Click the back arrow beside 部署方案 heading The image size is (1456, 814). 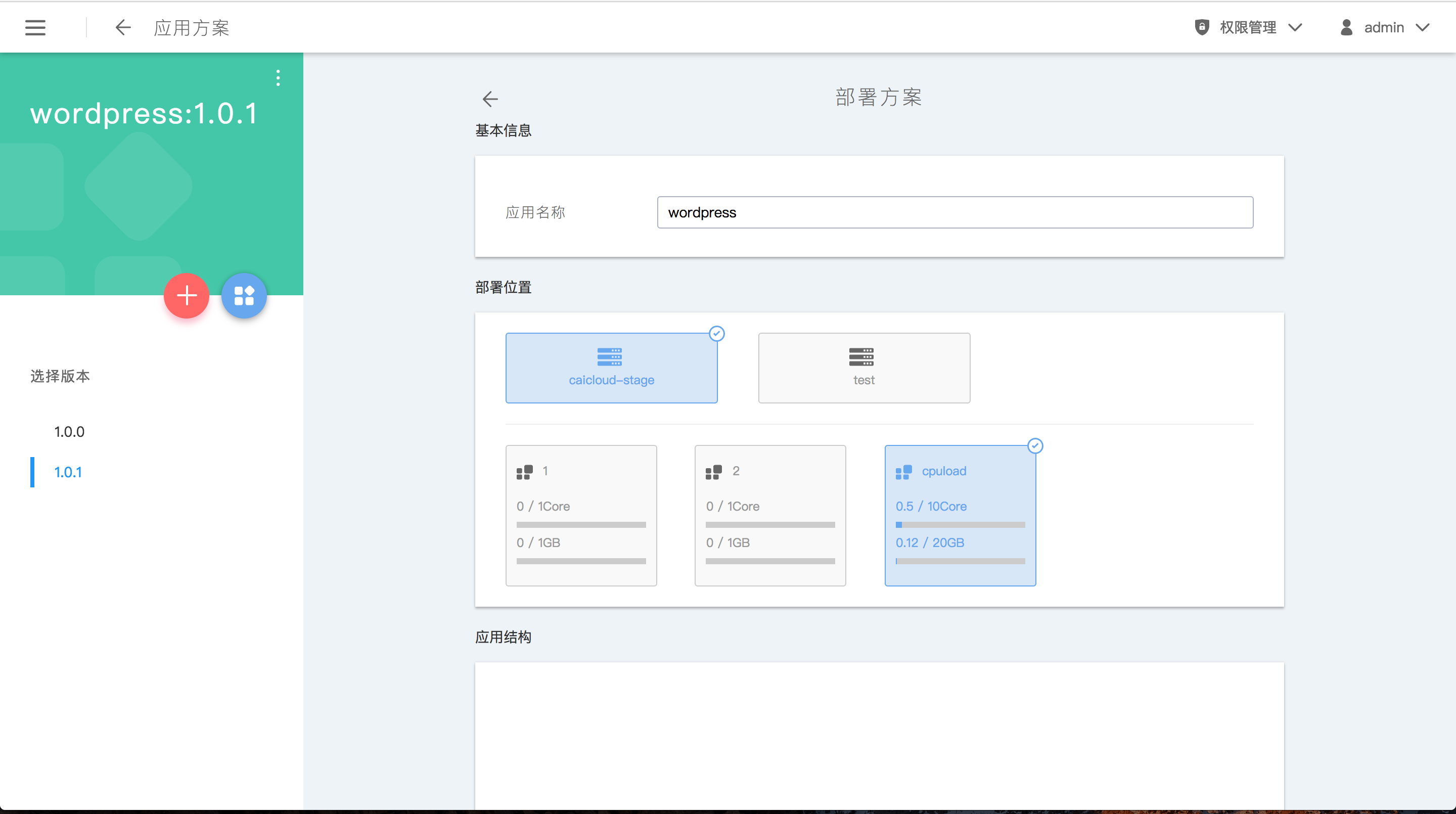pyautogui.click(x=490, y=99)
